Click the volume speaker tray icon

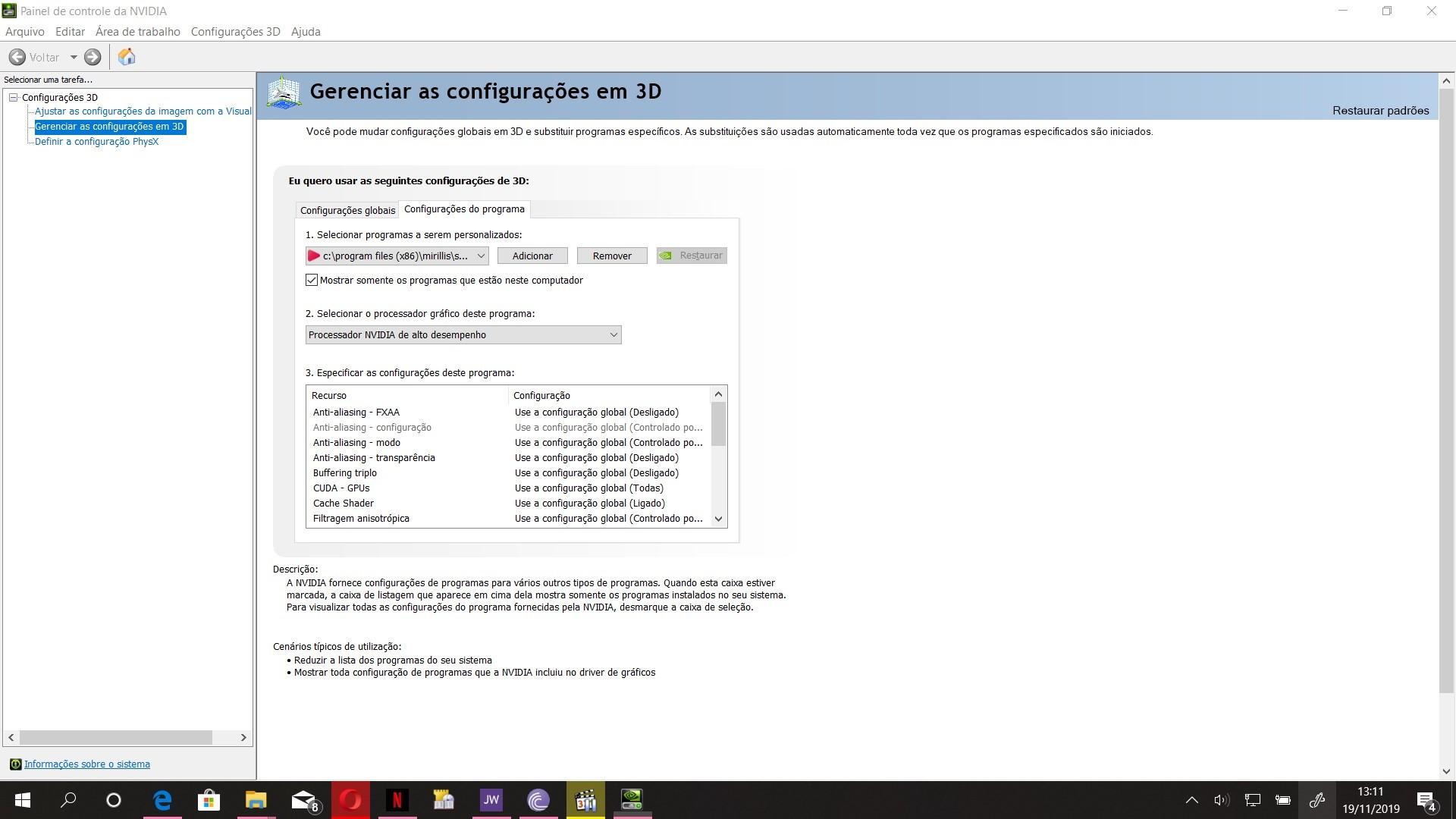(1221, 800)
